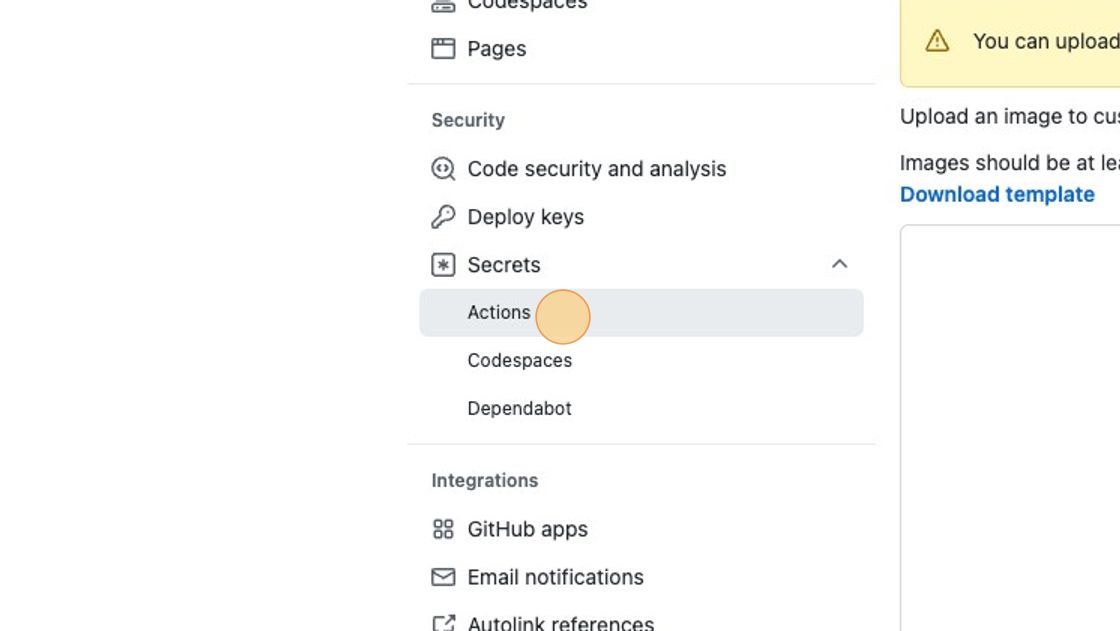Open Email notifications settings
The width and height of the screenshot is (1120, 631).
tap(555, 577)
